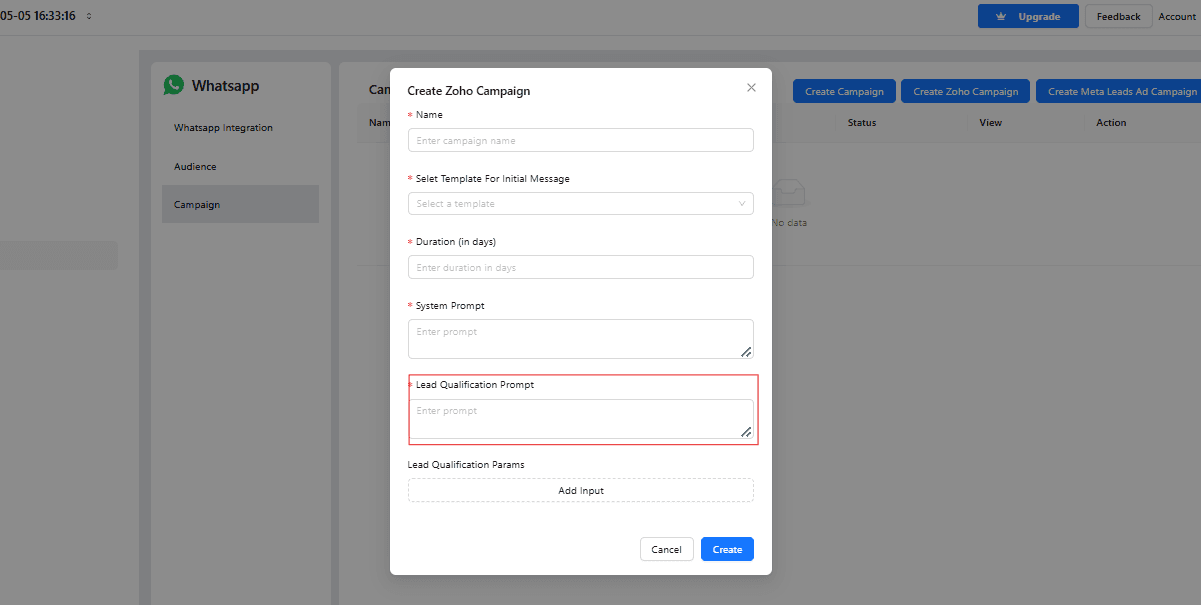The height and width of the screenshot is (605, 1201).
Task: Go to the Audience section
Action: [195, 167]
